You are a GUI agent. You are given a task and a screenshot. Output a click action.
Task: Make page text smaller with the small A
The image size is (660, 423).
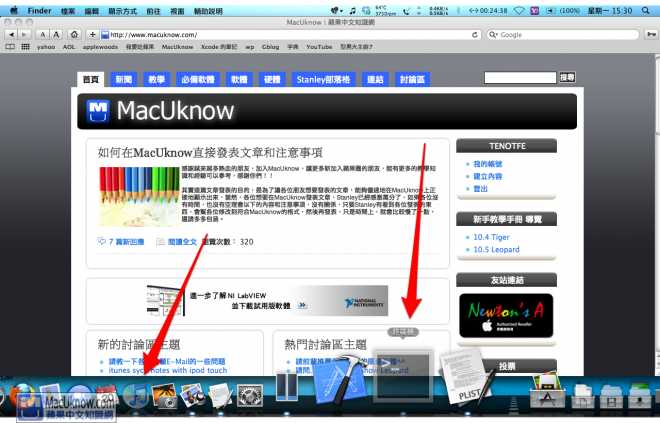coord(42,35)
